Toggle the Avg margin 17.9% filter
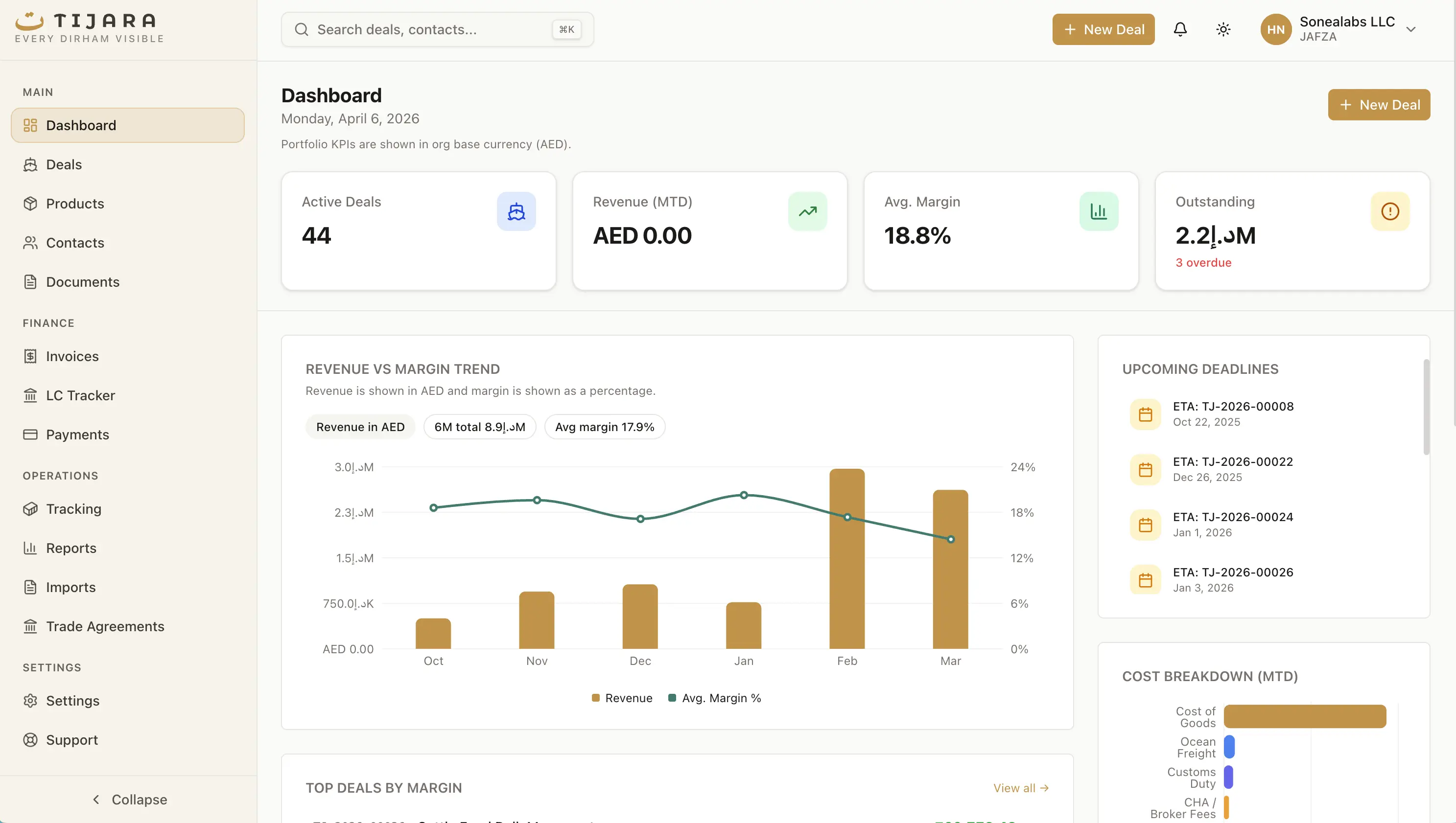The height and width of the screenshot is (823, 1456). click(604, 427)
